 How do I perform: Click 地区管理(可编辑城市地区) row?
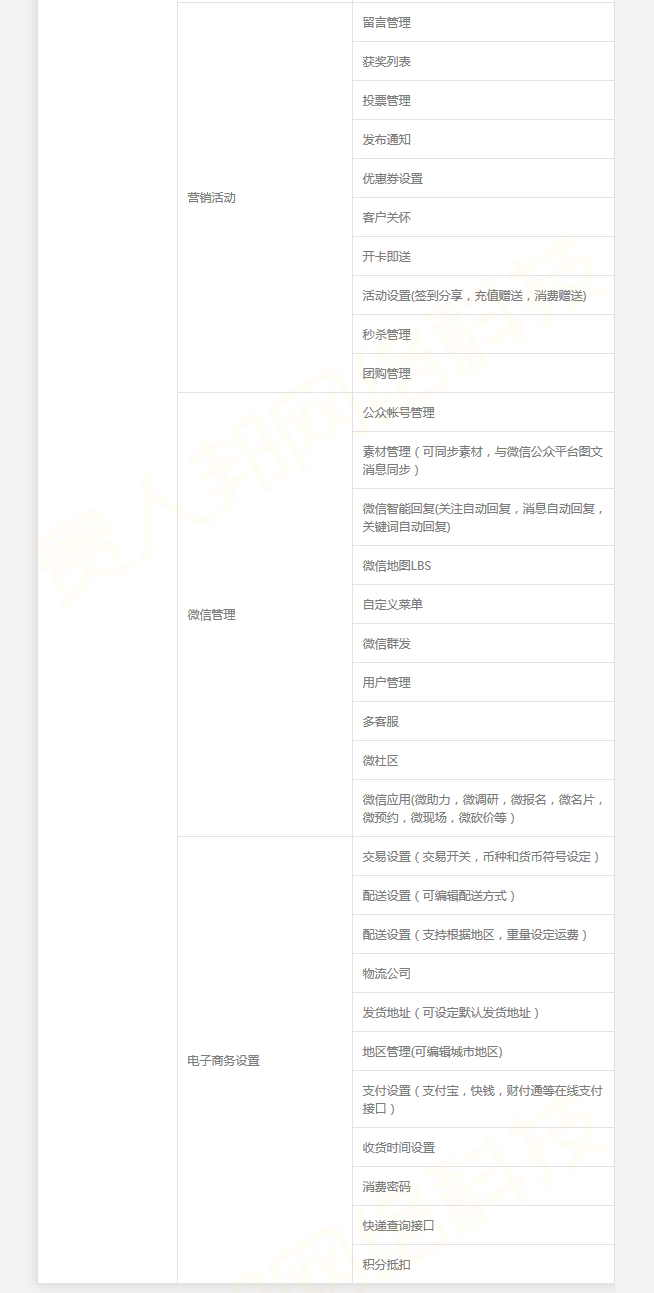pos(483,1051)
